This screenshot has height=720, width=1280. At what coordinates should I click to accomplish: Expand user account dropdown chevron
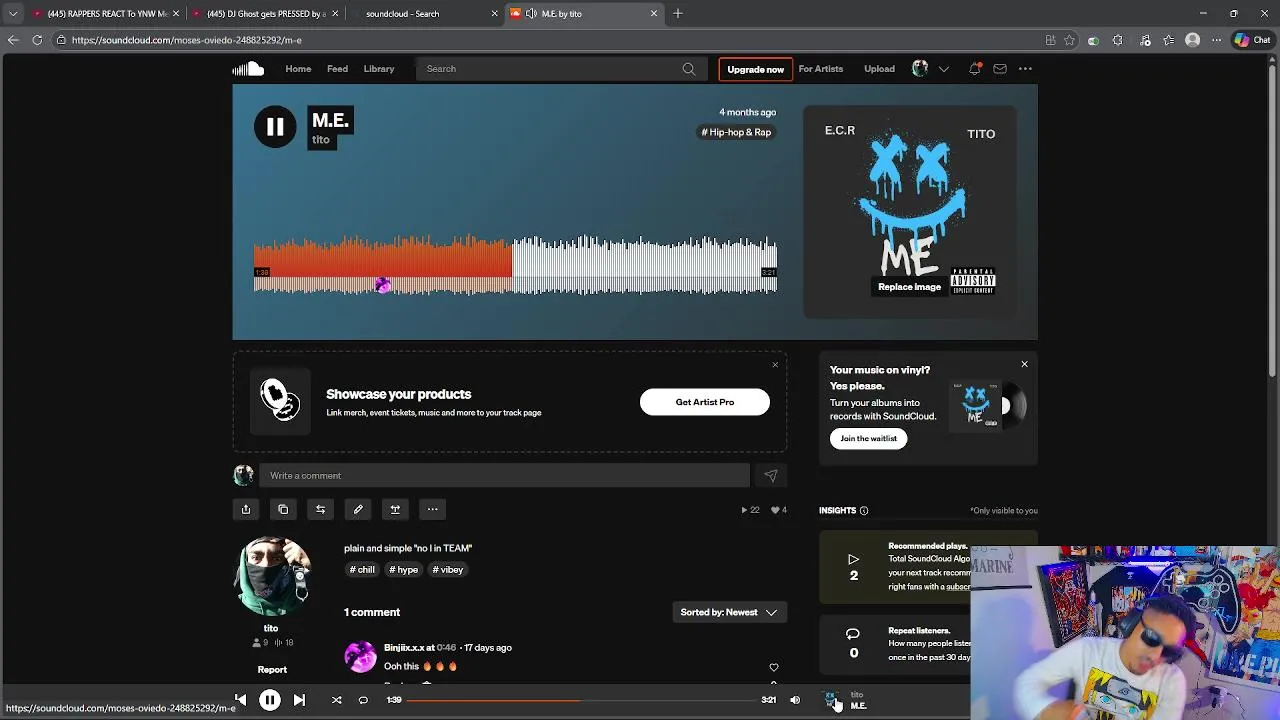pos(943,69)
